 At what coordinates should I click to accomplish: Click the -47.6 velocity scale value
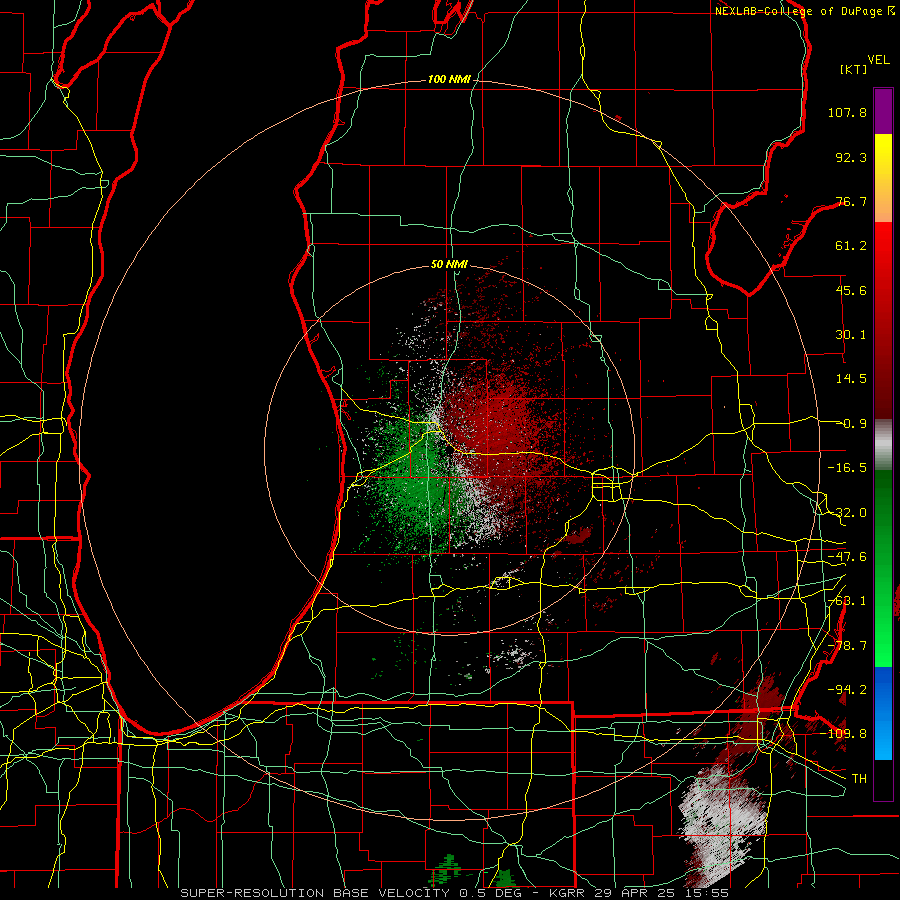click(x=847, y=557)
